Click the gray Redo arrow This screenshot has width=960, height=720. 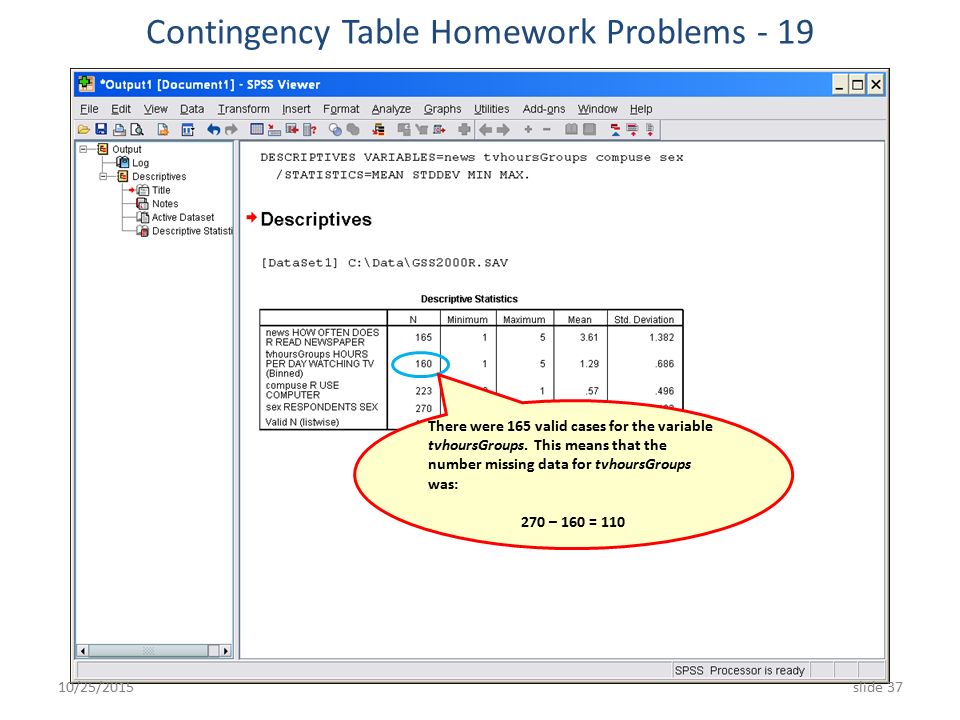tap(231, 129)
